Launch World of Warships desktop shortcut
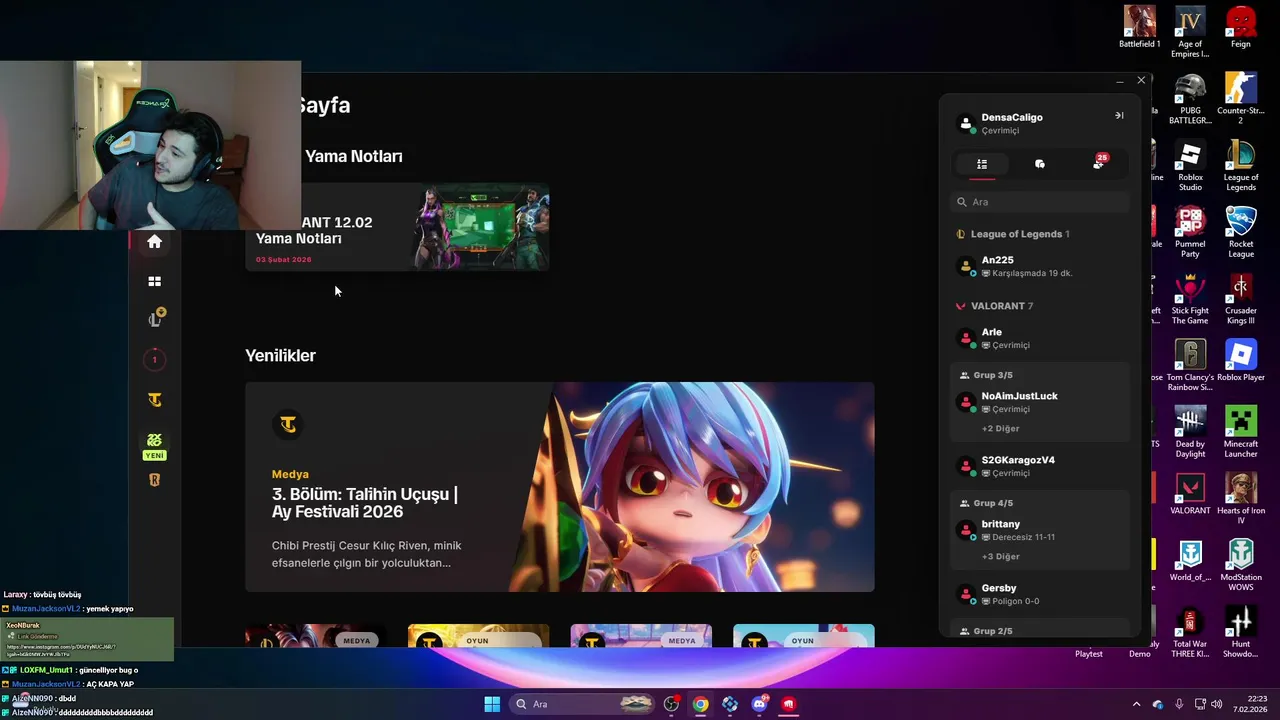The width and height of the screenshot is (1280, 720). tap(1190, 561)
